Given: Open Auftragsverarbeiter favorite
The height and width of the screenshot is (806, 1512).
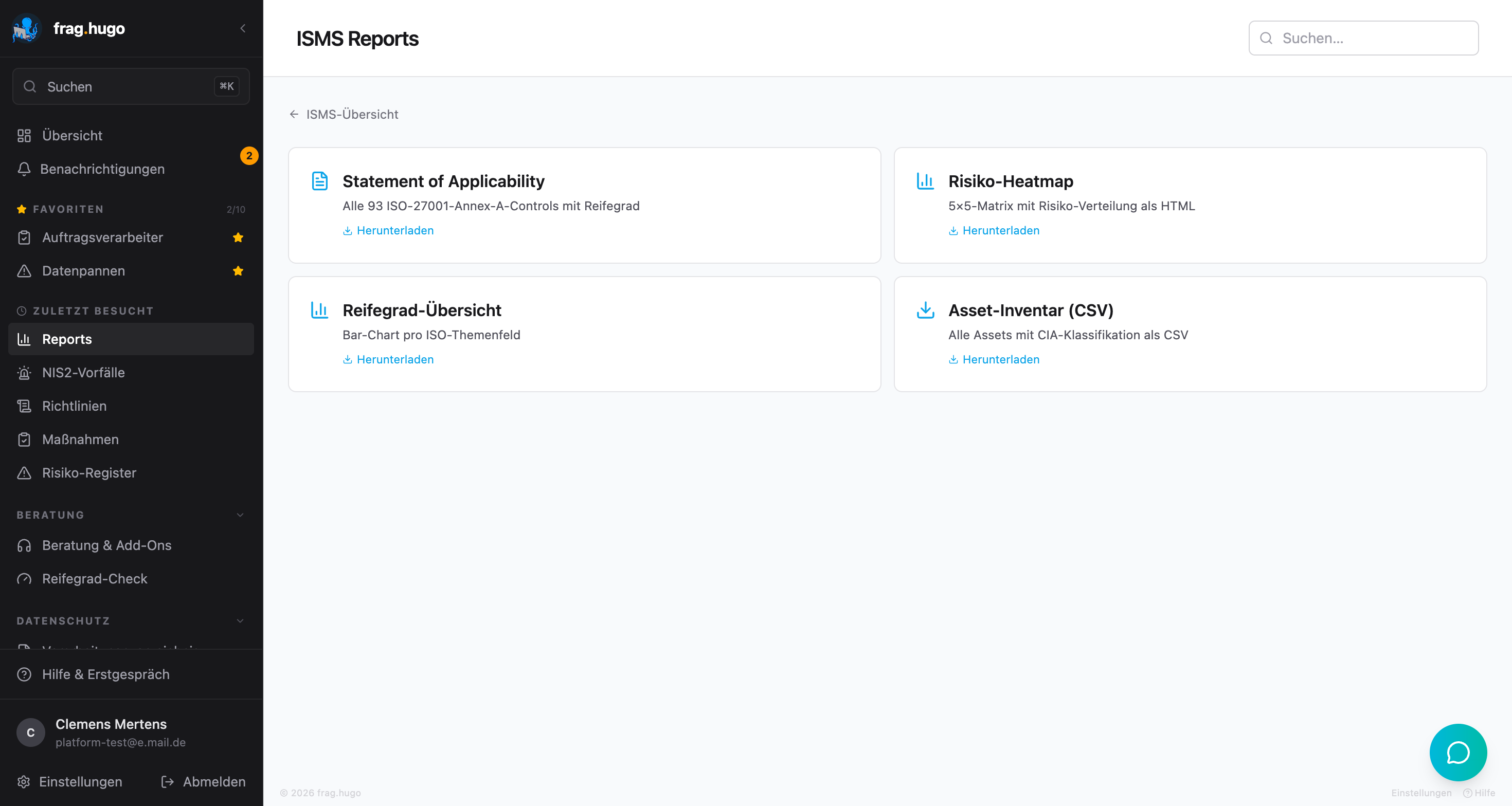Looking at the screenshot, I should click(131, 237).
